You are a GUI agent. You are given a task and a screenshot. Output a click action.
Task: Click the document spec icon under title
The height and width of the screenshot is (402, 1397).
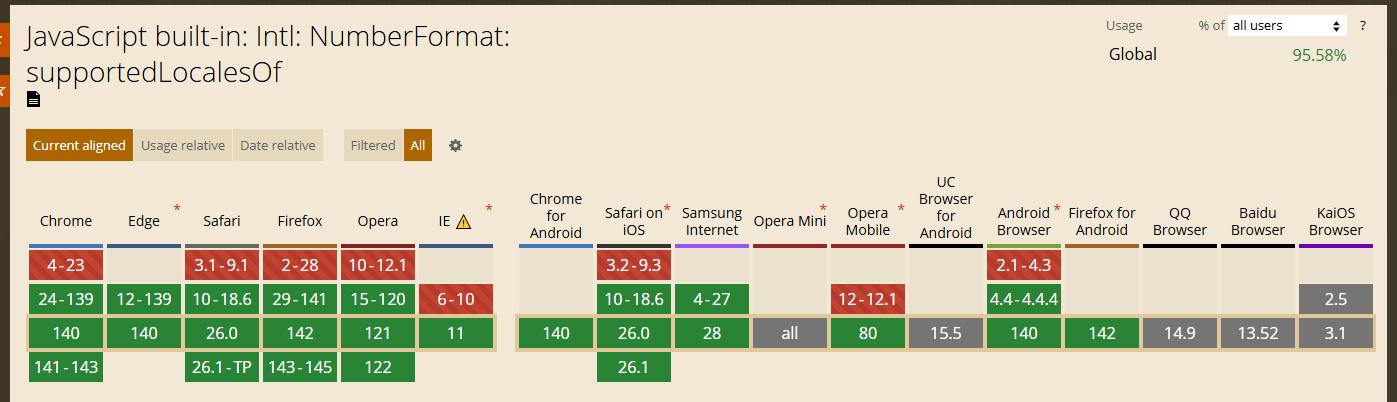(x=33, y=99)
